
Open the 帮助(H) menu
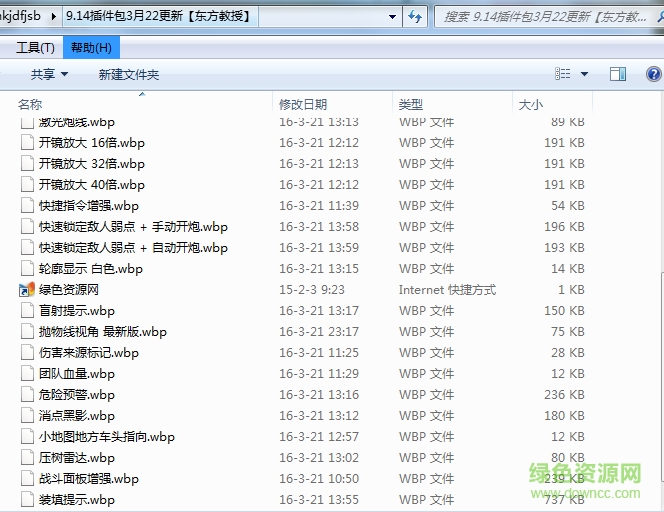[91, 47]
